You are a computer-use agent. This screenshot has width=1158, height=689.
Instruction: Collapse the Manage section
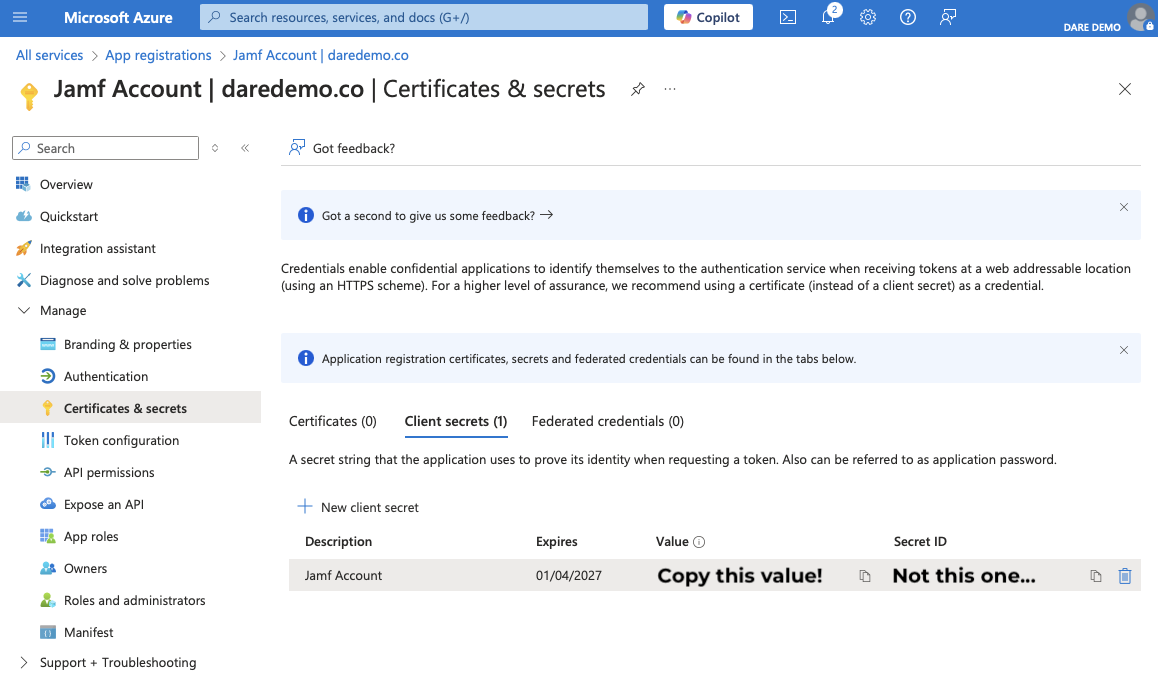coord(24,311)
